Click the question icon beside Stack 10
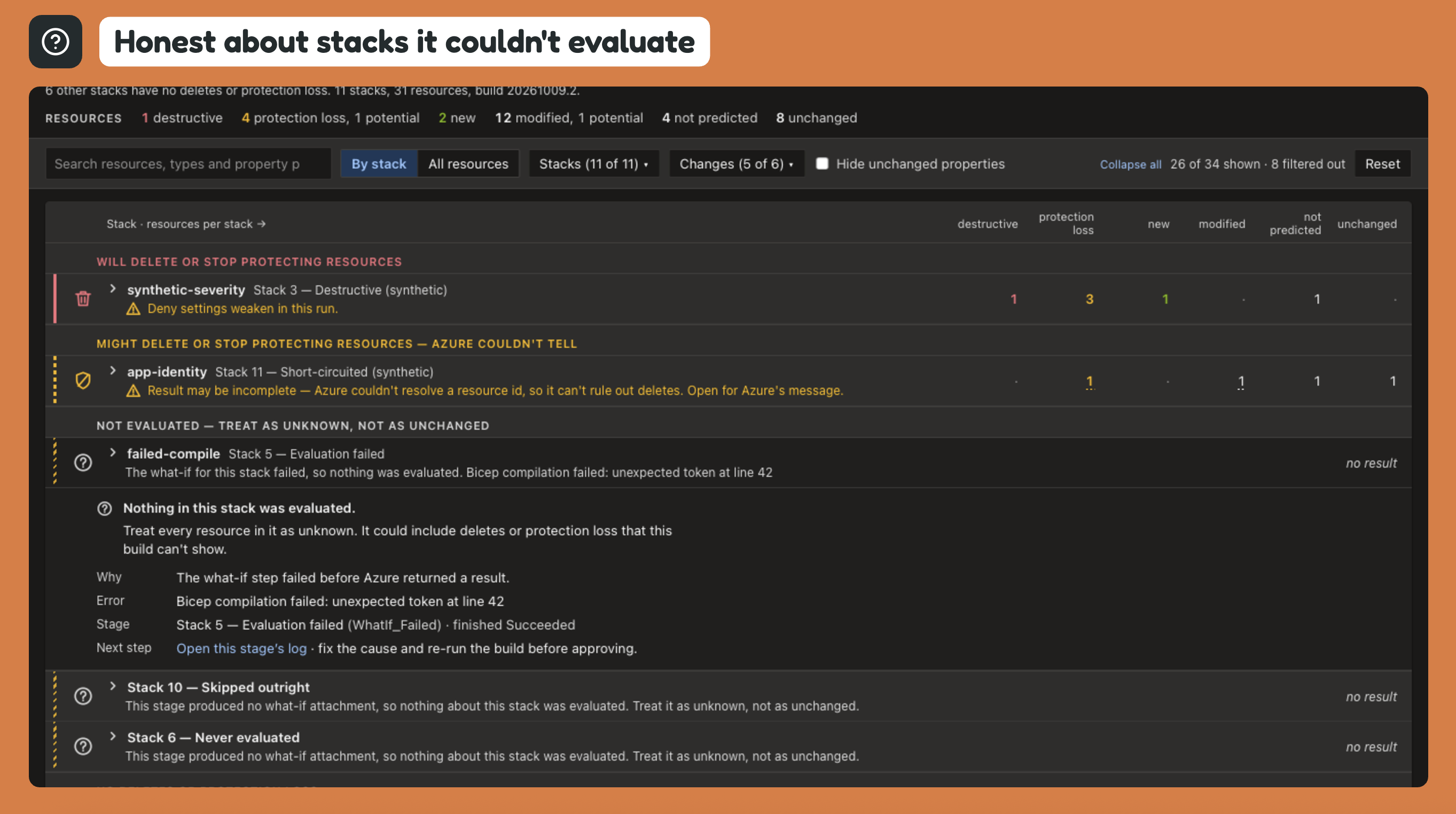Screen dimensions: 1456x814 pos(83,696)
